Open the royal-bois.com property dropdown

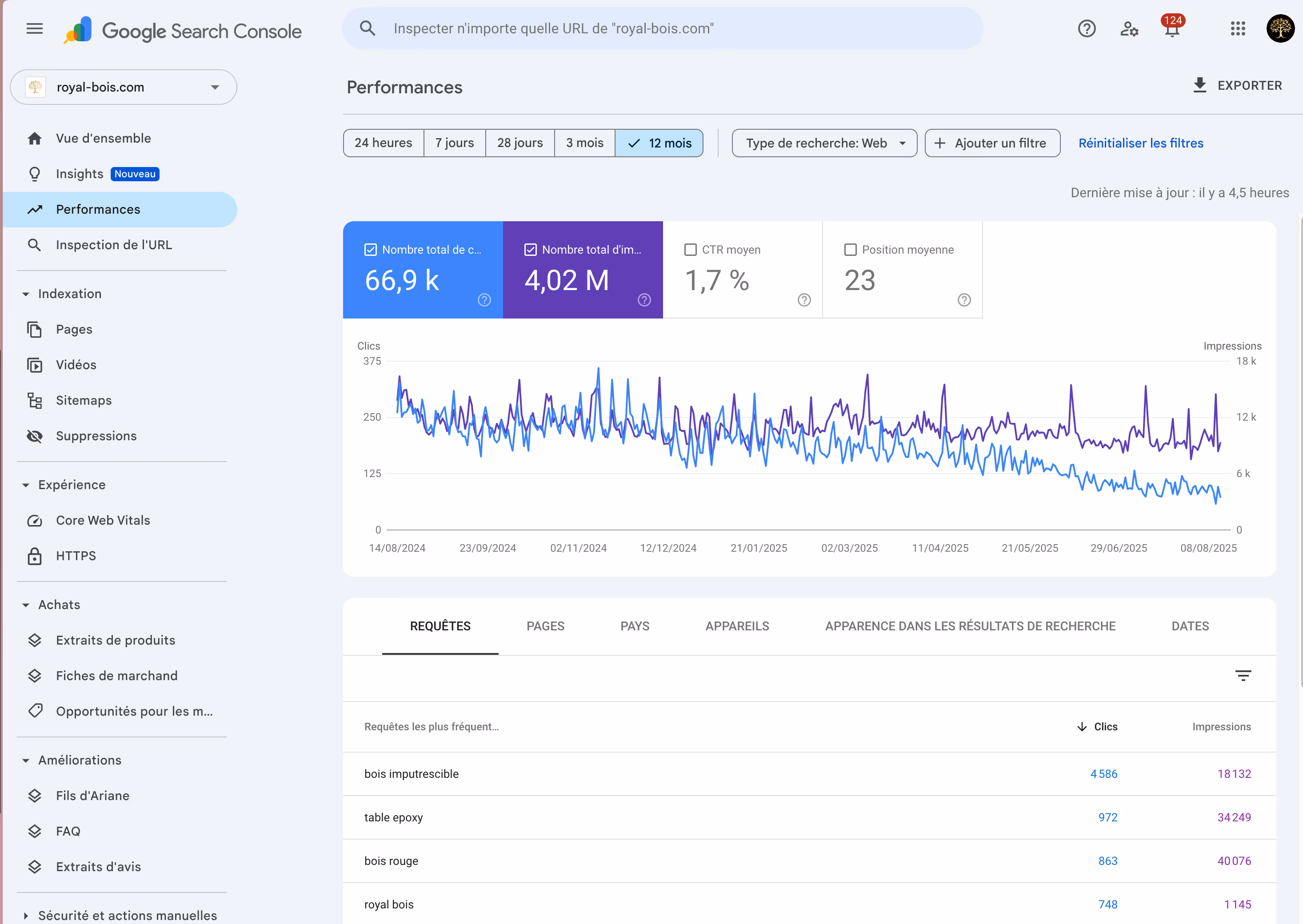pyautogui.click(x=124, y=87)
